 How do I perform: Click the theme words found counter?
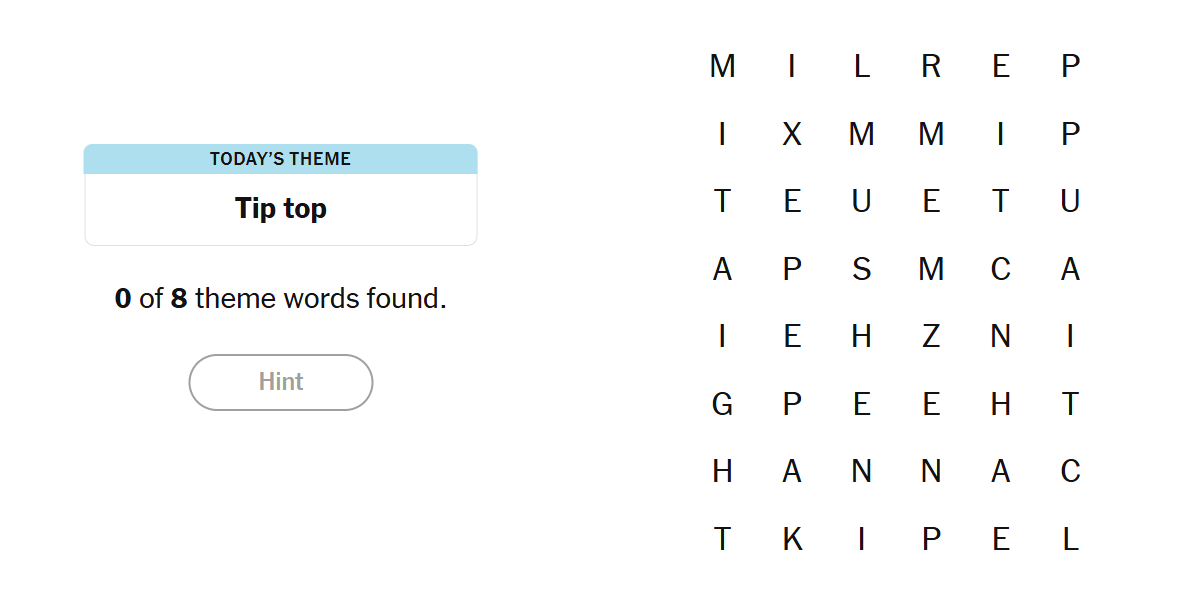[281, 298]
